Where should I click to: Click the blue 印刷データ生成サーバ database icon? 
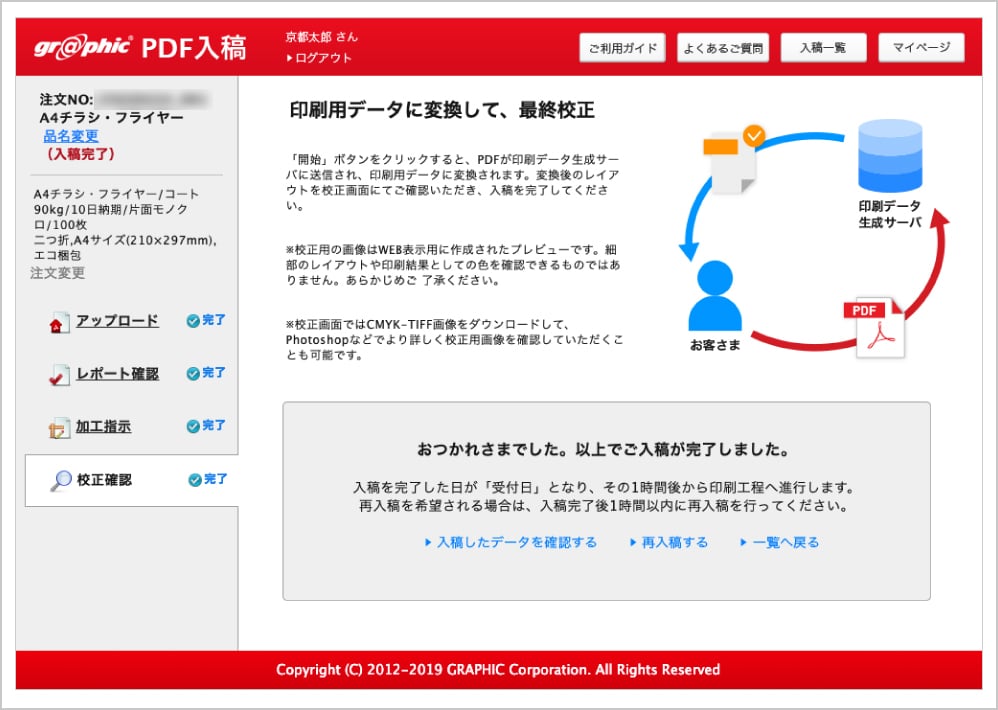click(x=889, y=157)
